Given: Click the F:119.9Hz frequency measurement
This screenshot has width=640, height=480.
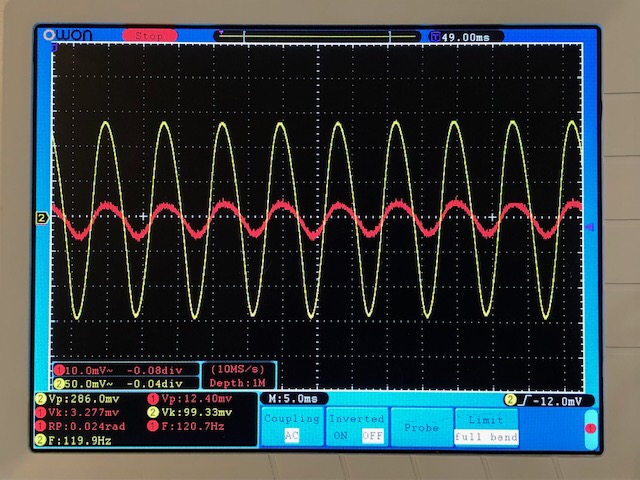Looking at the screenshot, I should coord(80,440).
